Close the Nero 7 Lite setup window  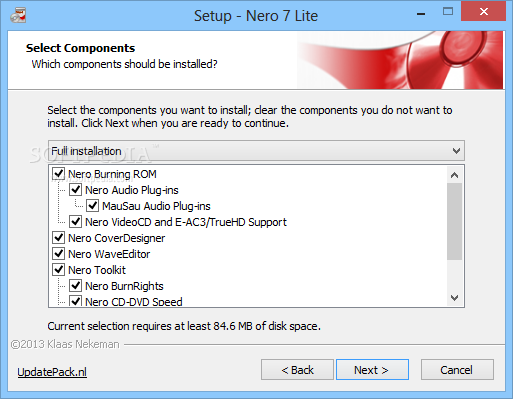pyautogui.click(x=483, y=12)
